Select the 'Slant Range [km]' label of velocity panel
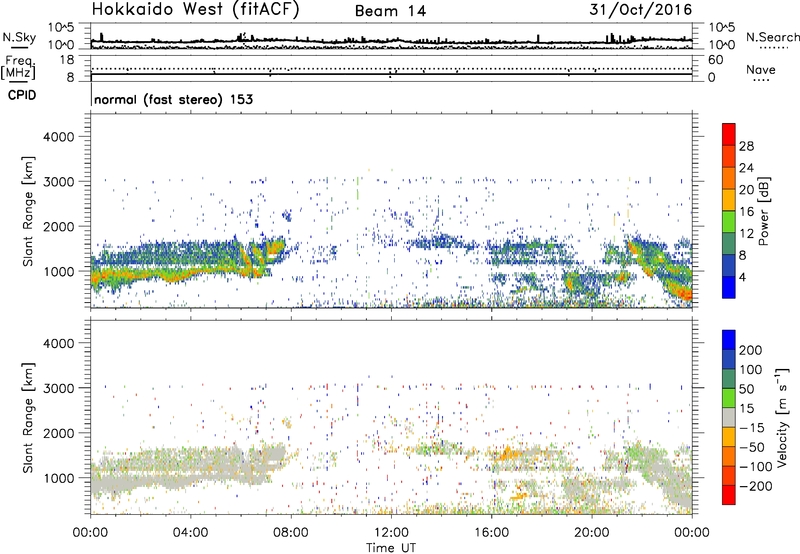Viewport: 800px width, 554px height. coord(29,418)
